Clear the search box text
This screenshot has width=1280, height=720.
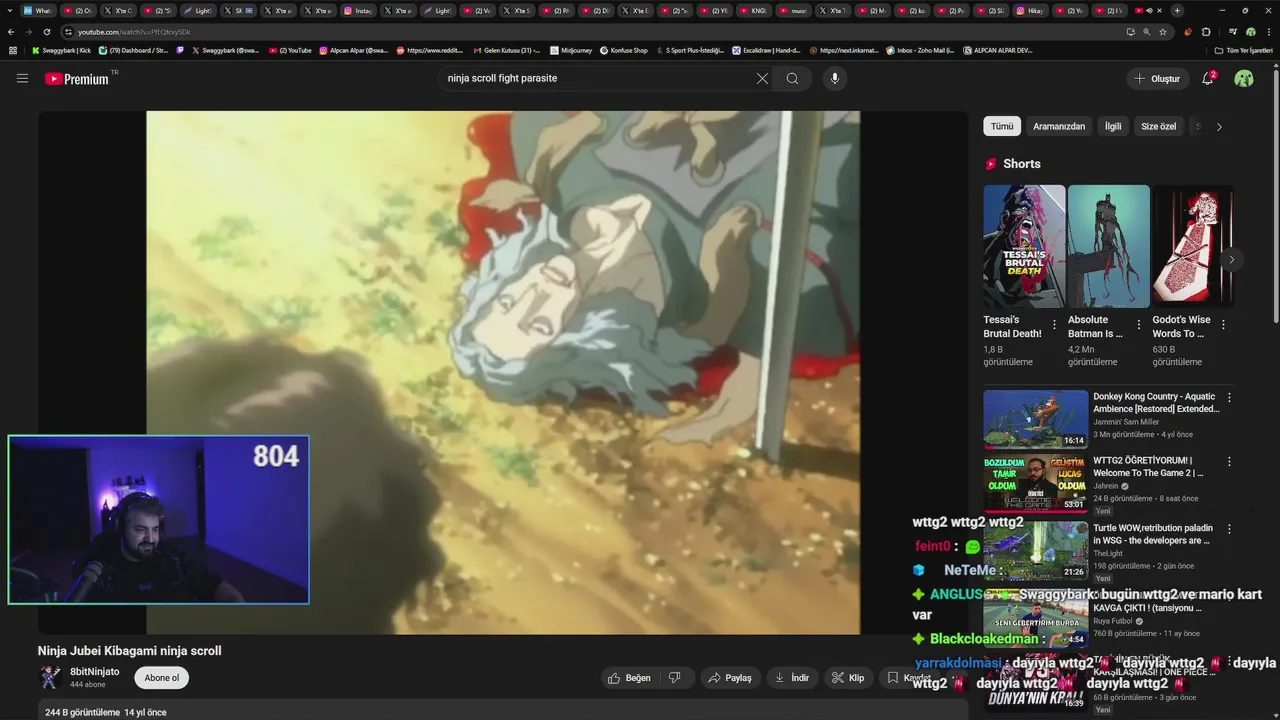762,78
